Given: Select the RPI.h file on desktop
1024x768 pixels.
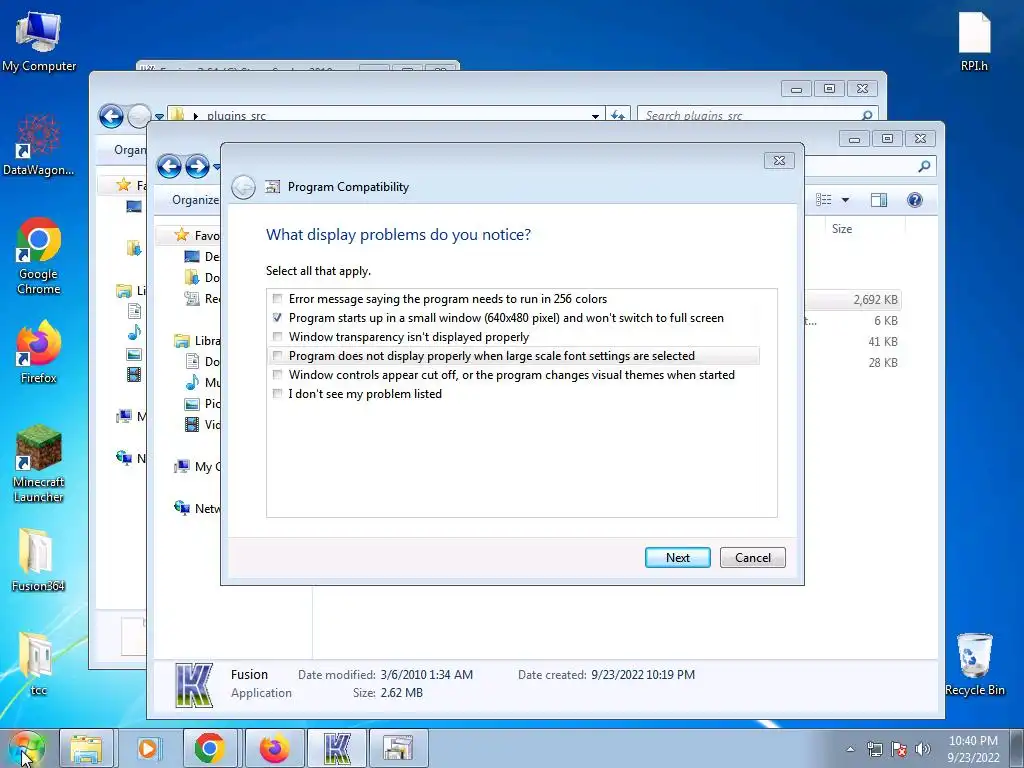Looking at the screenshot, I should click(x=974, y=42).
